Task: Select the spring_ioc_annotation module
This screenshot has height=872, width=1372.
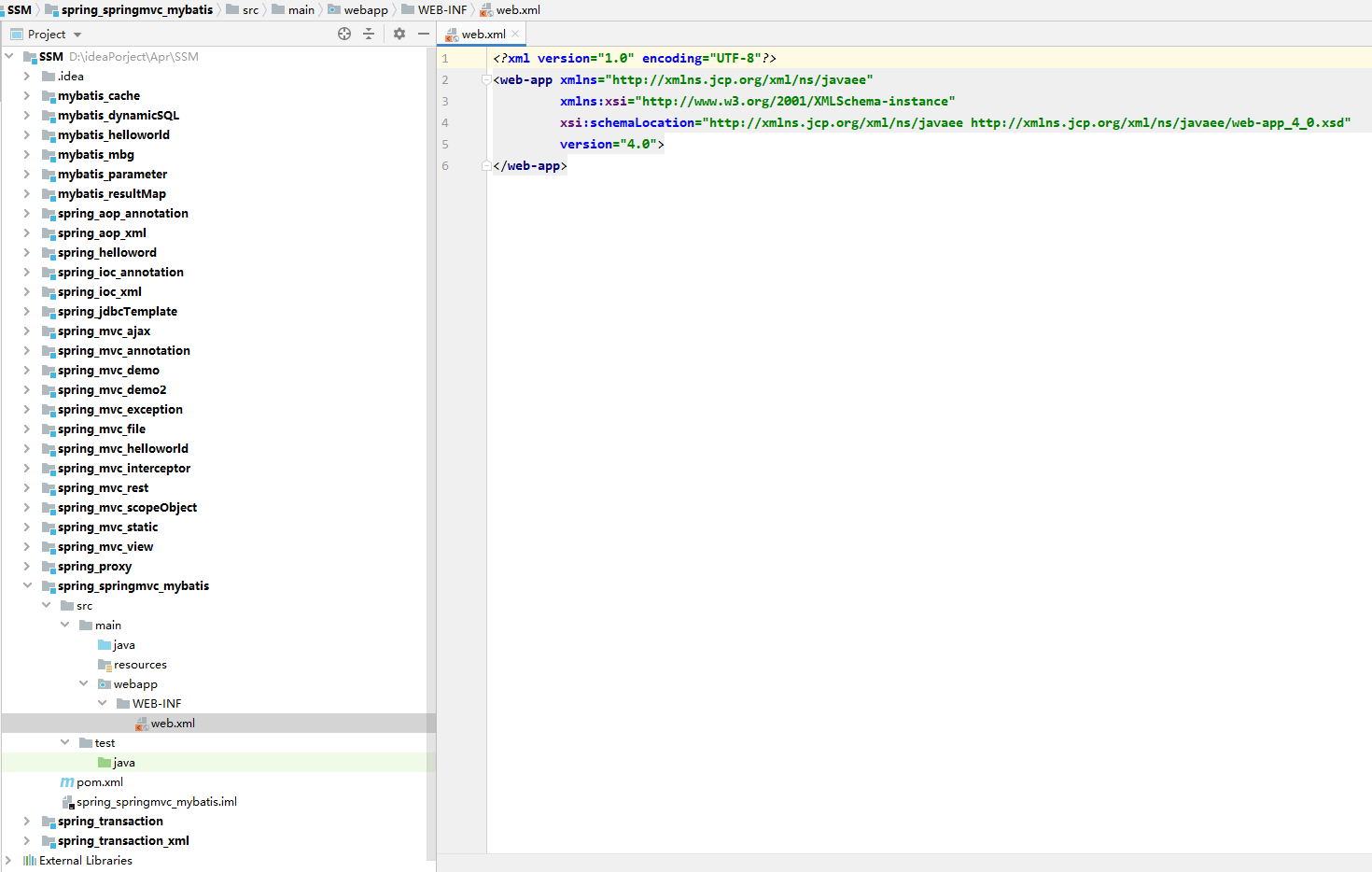Action: [120, 272]
